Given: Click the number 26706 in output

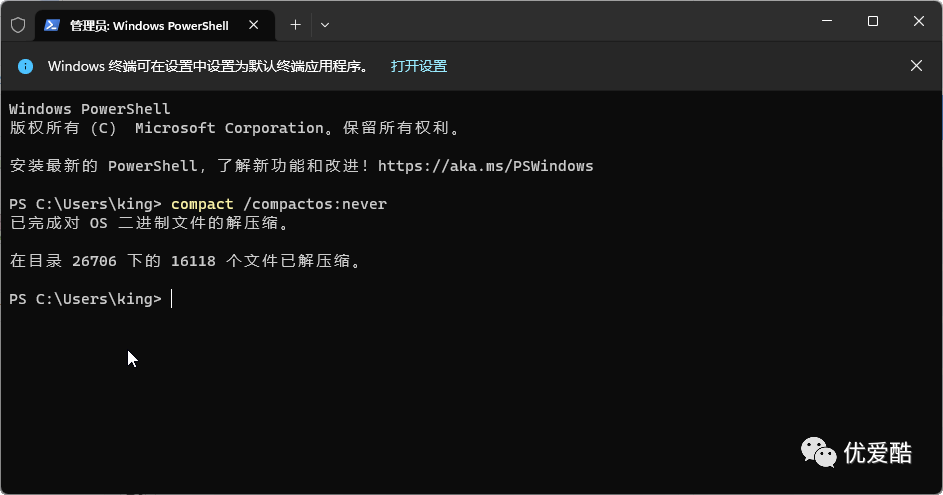Looking at the screenshot, I should coord(94,261).
